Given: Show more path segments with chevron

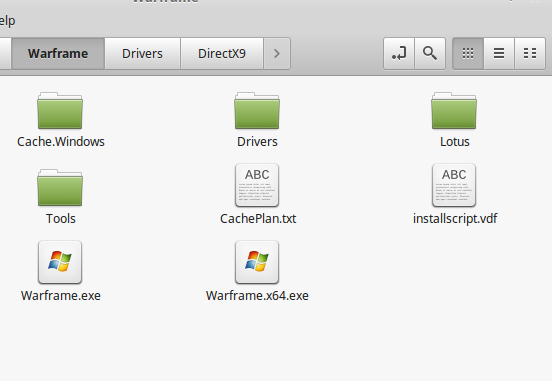Looking at the screenshot, I should (x=277, y=54).
